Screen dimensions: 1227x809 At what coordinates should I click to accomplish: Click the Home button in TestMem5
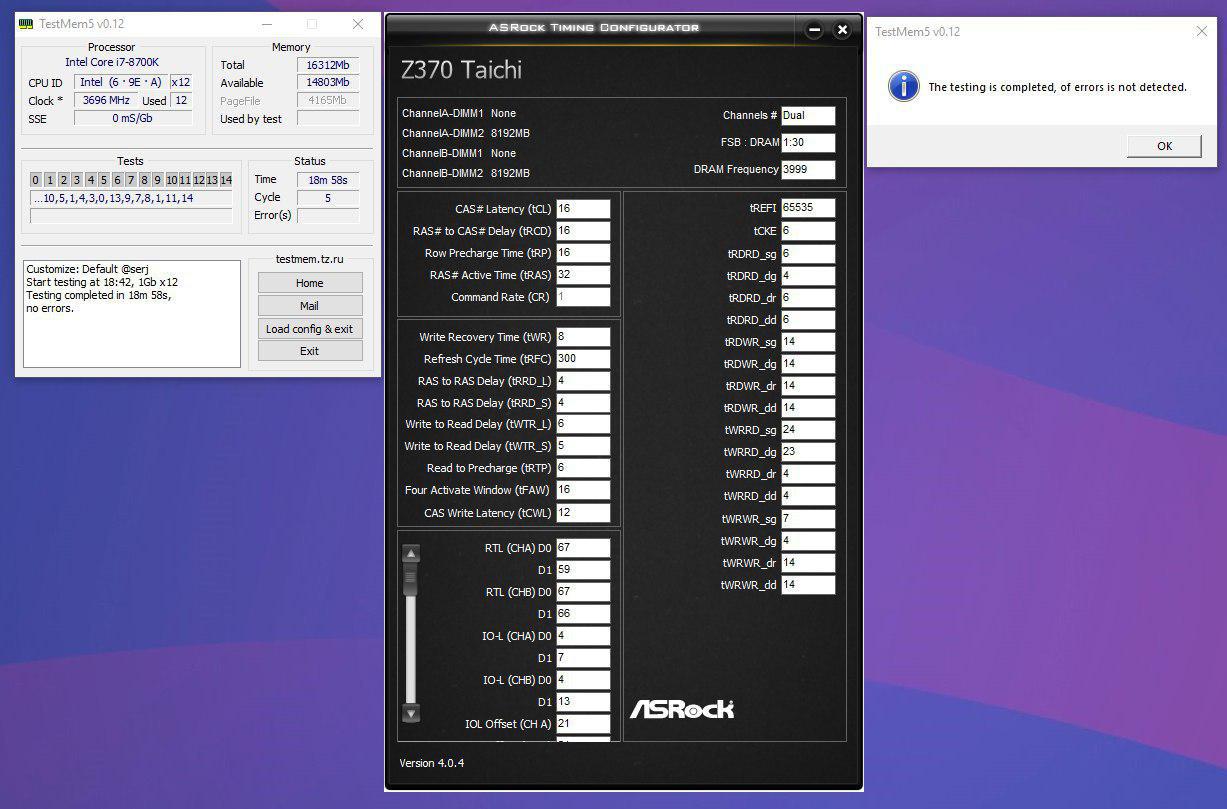coord(309,283)
